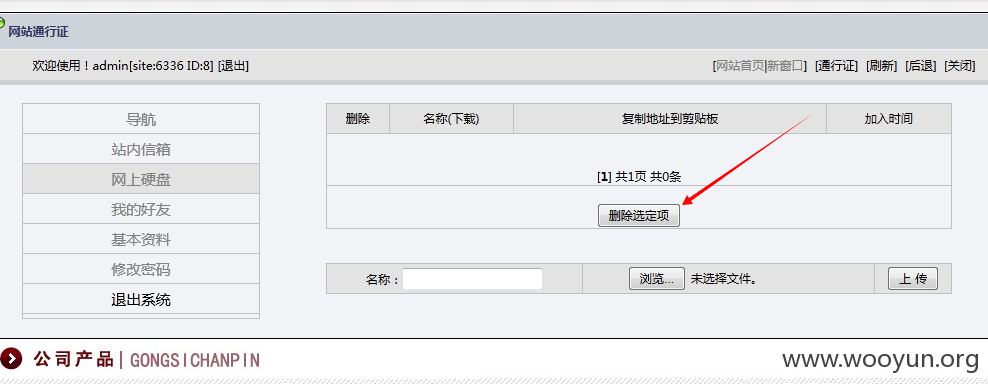Click the [刷新] link

point(882,66)
